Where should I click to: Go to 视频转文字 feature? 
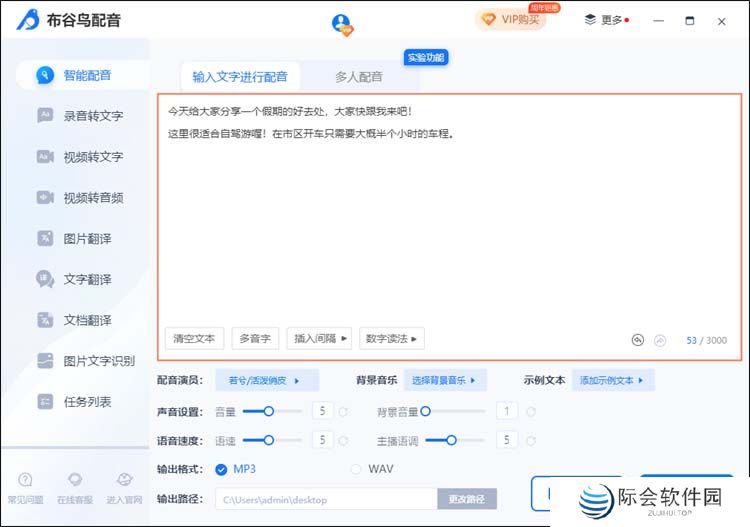click(x=93, y=157)
